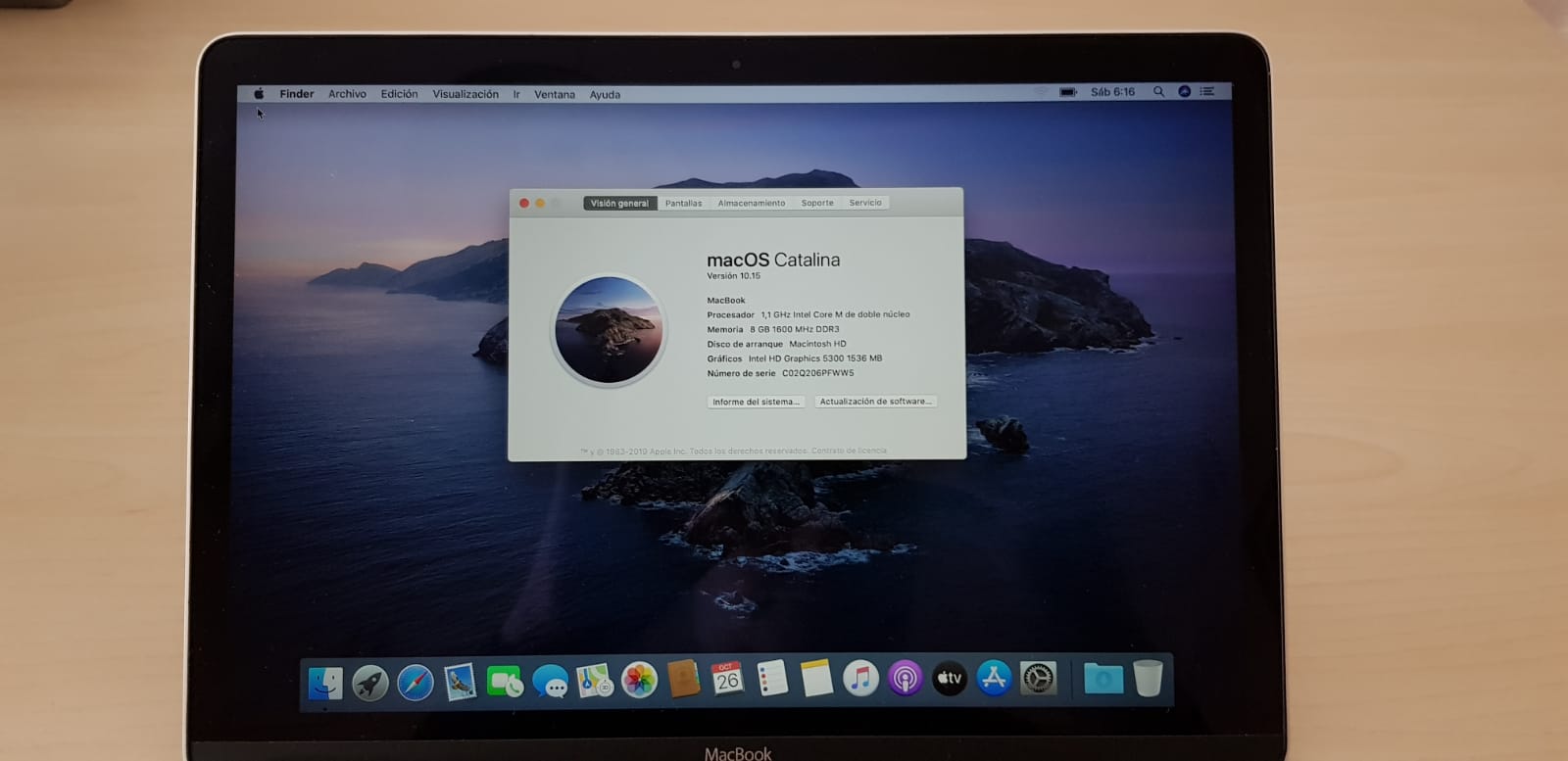This screenshot has width=1568, height=761.
Task: Click Actualización de software button
Action: tap(875, 402)
